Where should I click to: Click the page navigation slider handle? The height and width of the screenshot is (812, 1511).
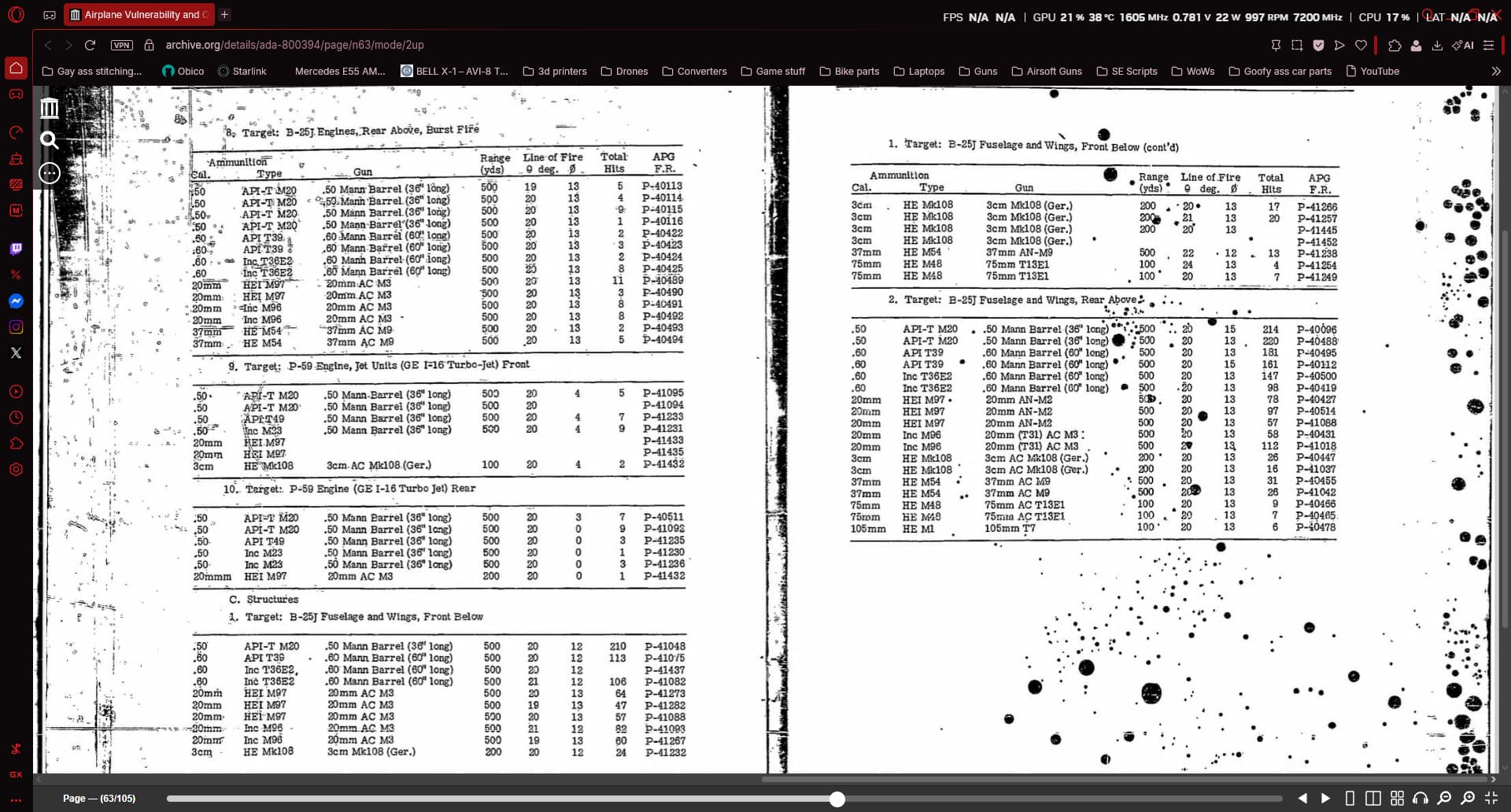[837, 799]
